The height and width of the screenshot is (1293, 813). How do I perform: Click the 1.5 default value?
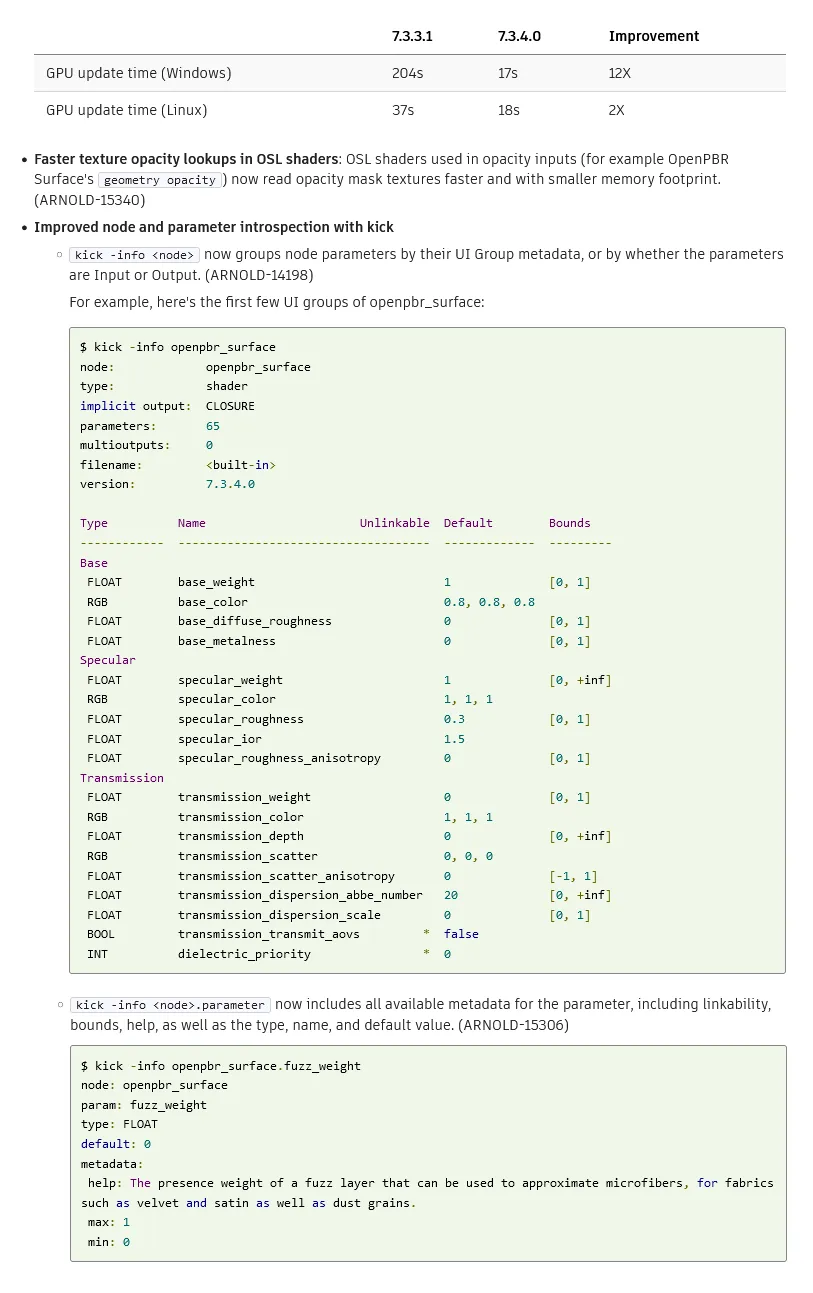click(454, 739)
